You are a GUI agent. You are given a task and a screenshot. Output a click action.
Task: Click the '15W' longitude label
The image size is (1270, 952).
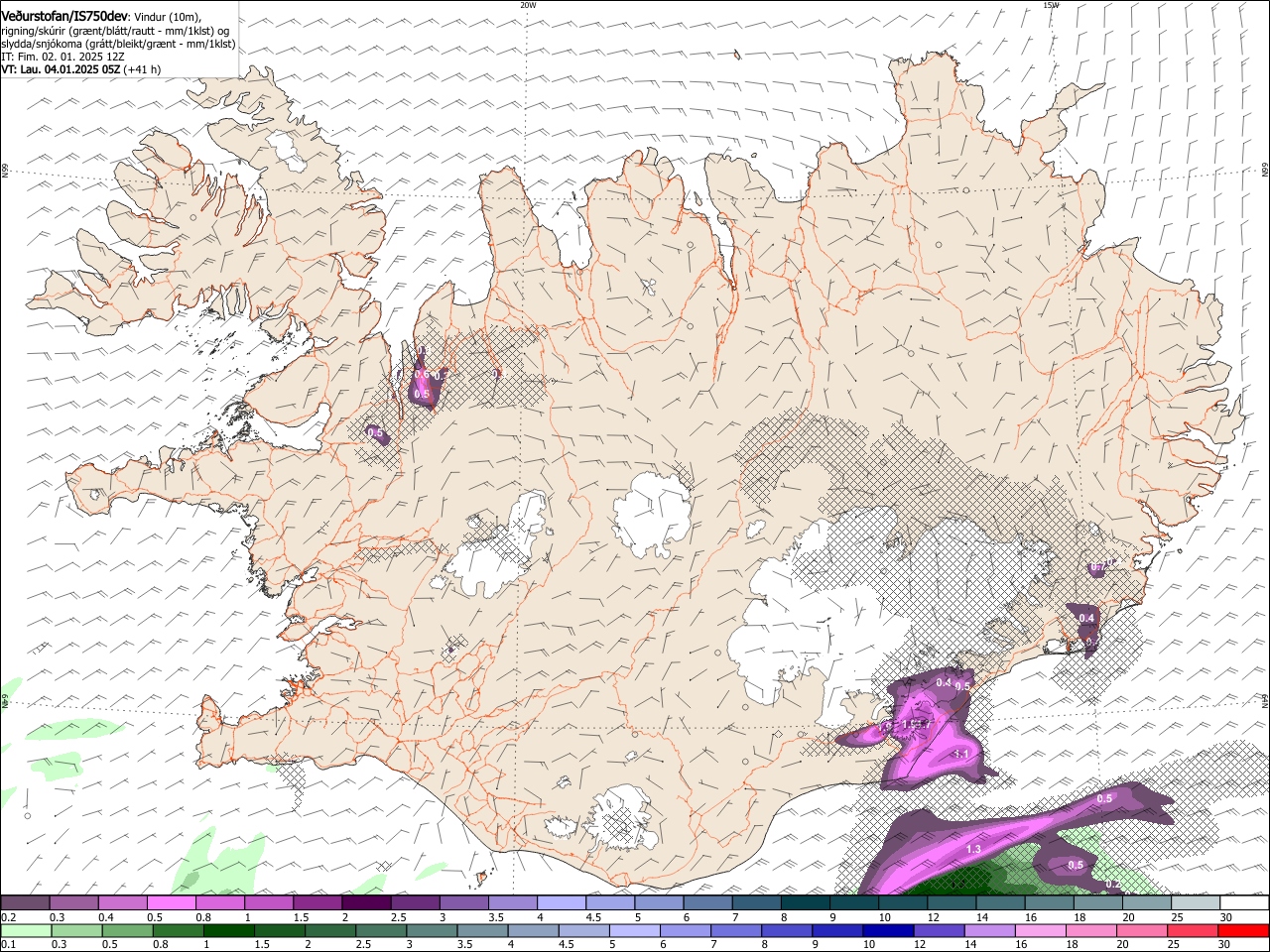point(1051,5)
